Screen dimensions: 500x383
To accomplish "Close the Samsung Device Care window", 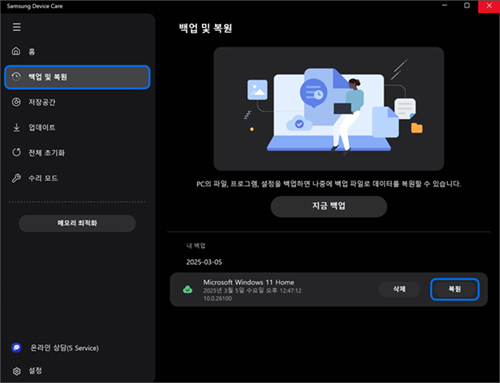I will point(489,6).
